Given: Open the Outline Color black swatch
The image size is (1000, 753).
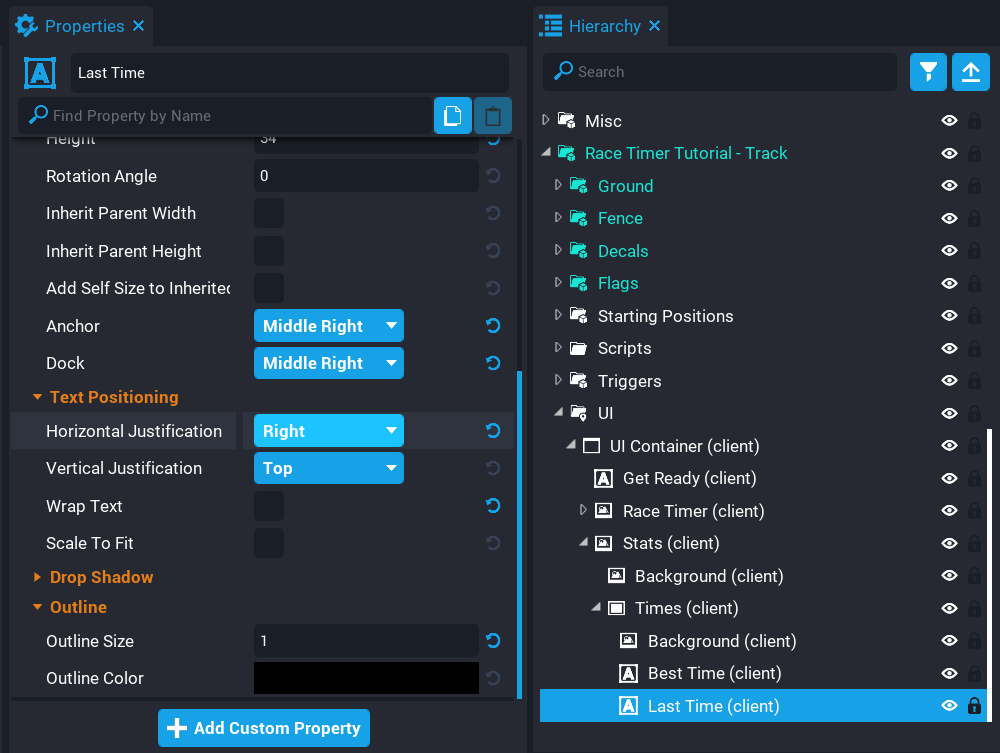Looking at the screenshot, I should (366, 678).
